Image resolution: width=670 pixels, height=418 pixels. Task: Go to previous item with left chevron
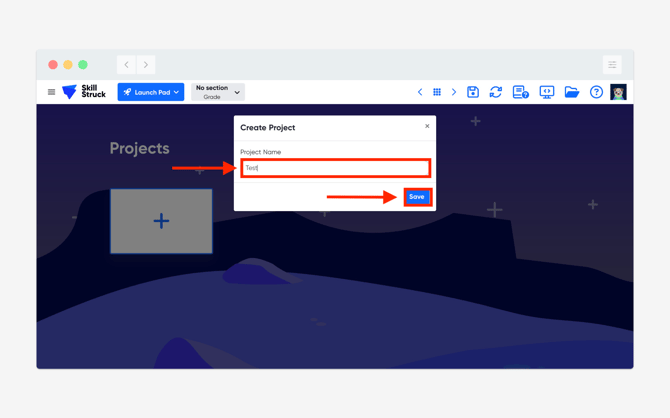(420, 92)
